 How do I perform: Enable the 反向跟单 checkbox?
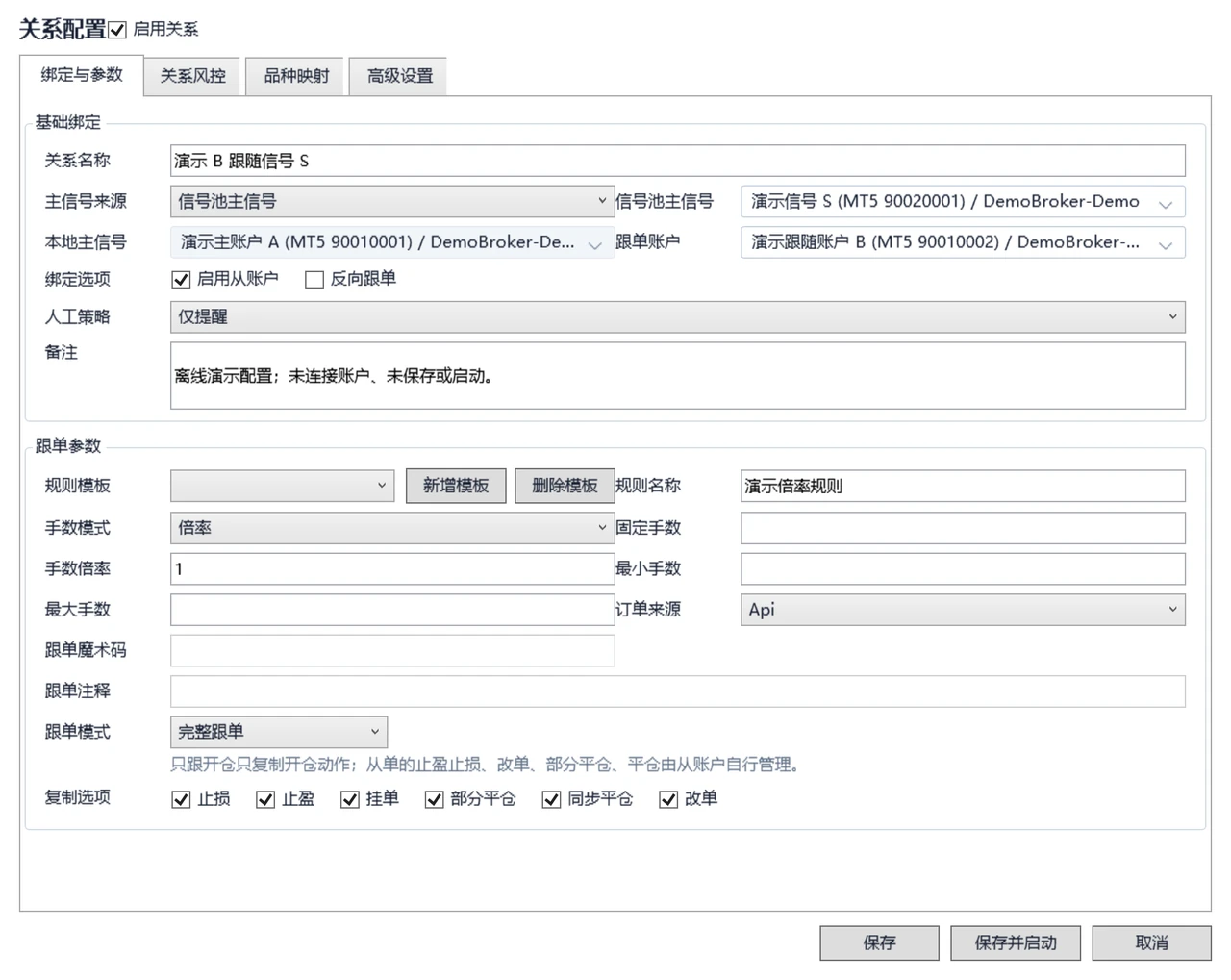point(314,280)
